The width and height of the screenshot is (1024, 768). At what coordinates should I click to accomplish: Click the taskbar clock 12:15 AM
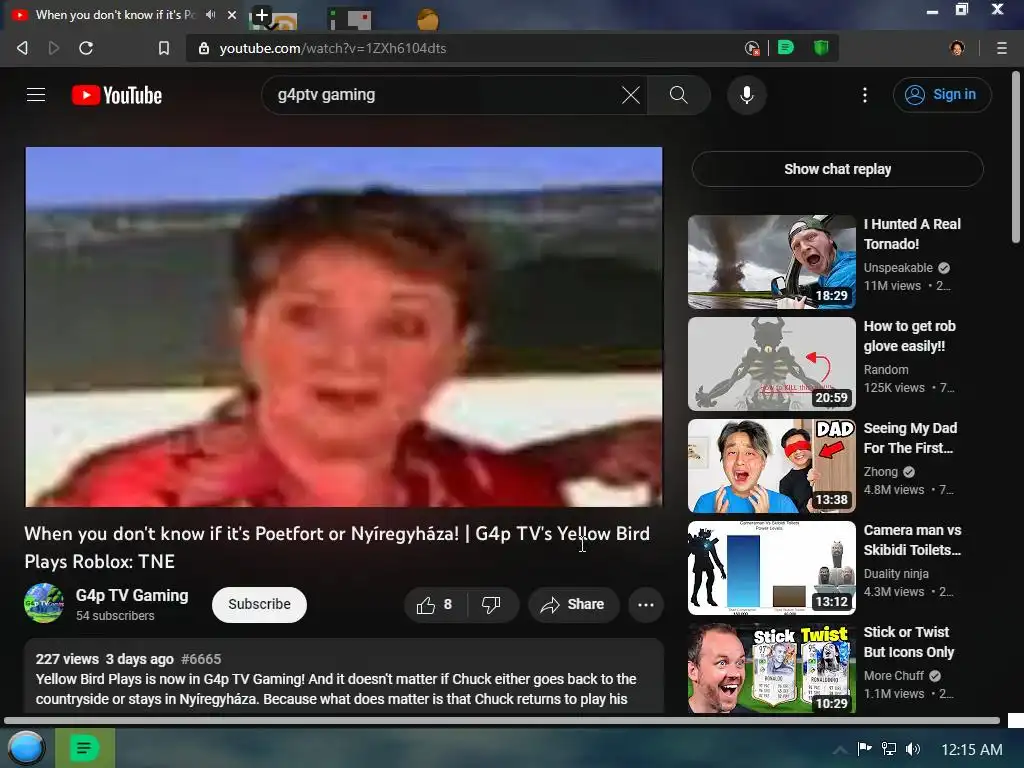971,749
